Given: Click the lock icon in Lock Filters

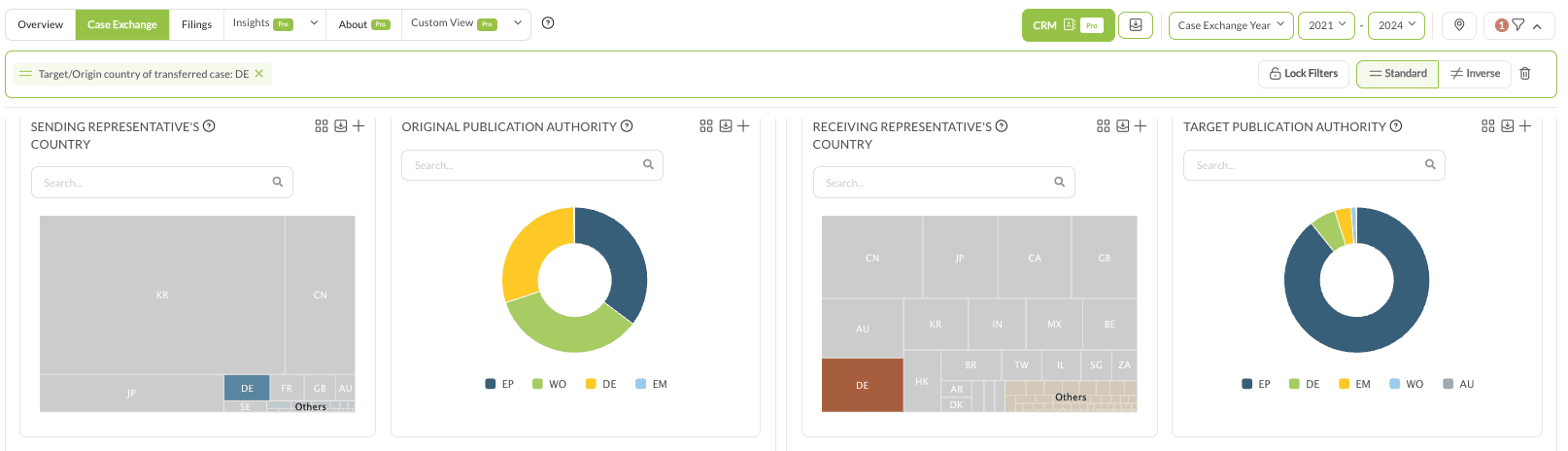Looking at the screenshot, I should [x=1276, y=74].
